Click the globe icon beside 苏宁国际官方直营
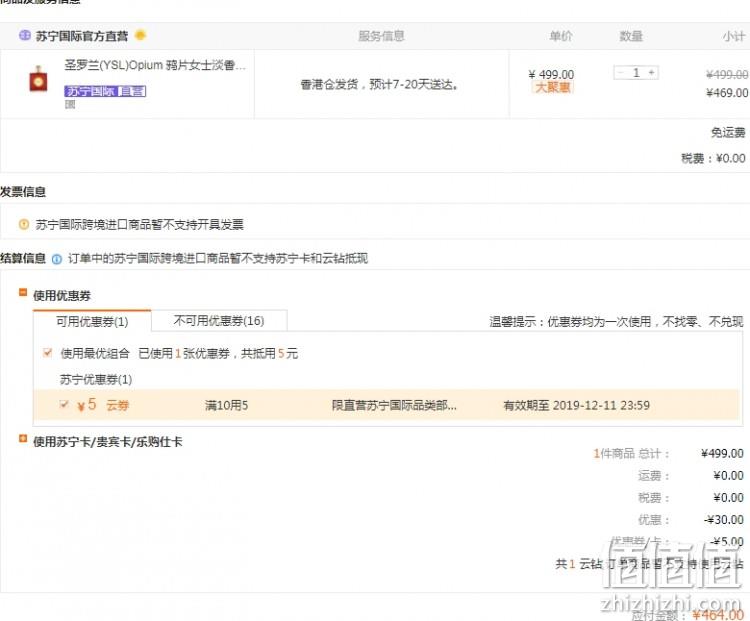Image resolution: width=750 pixels, height=621 pixels. (24, 35)
